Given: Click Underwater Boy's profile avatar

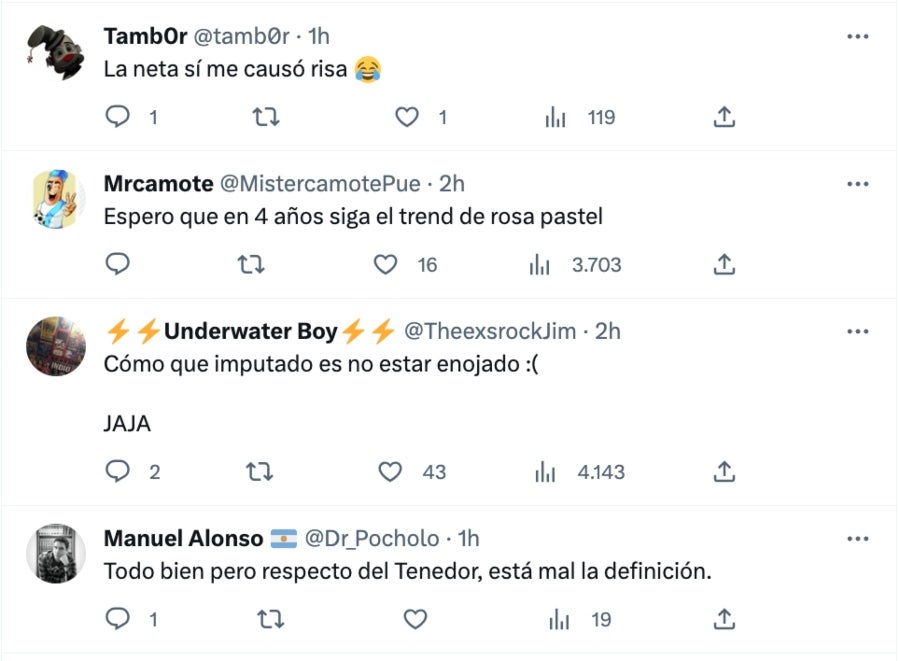Looking at the screenshot, I should coord(55,347).
